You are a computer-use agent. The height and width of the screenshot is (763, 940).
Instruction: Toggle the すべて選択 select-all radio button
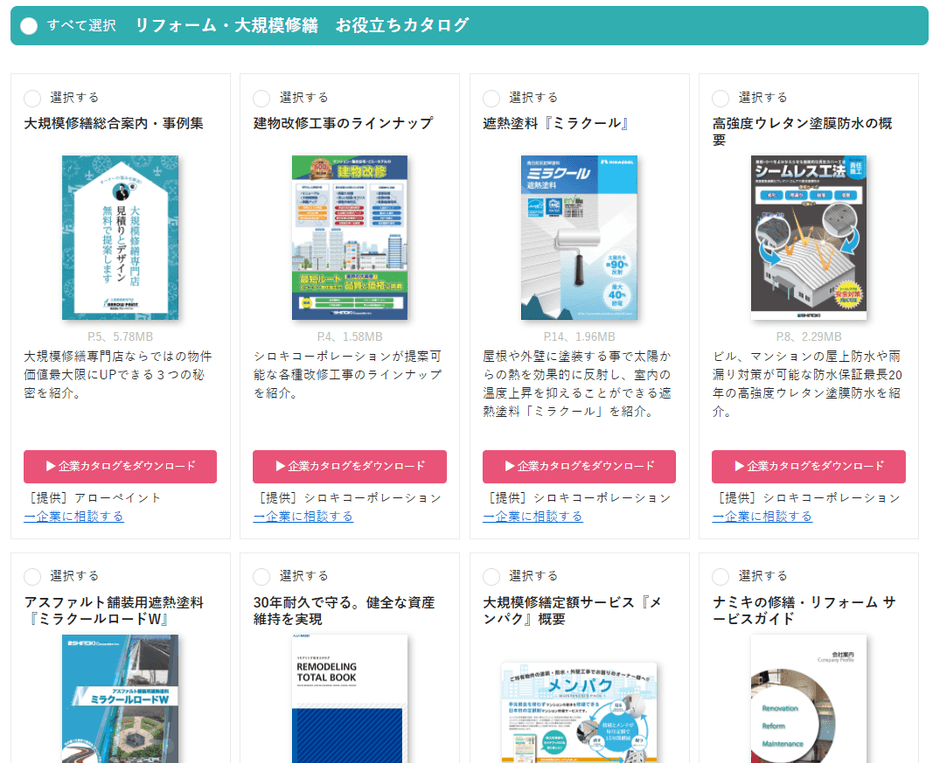click(29, 26)
